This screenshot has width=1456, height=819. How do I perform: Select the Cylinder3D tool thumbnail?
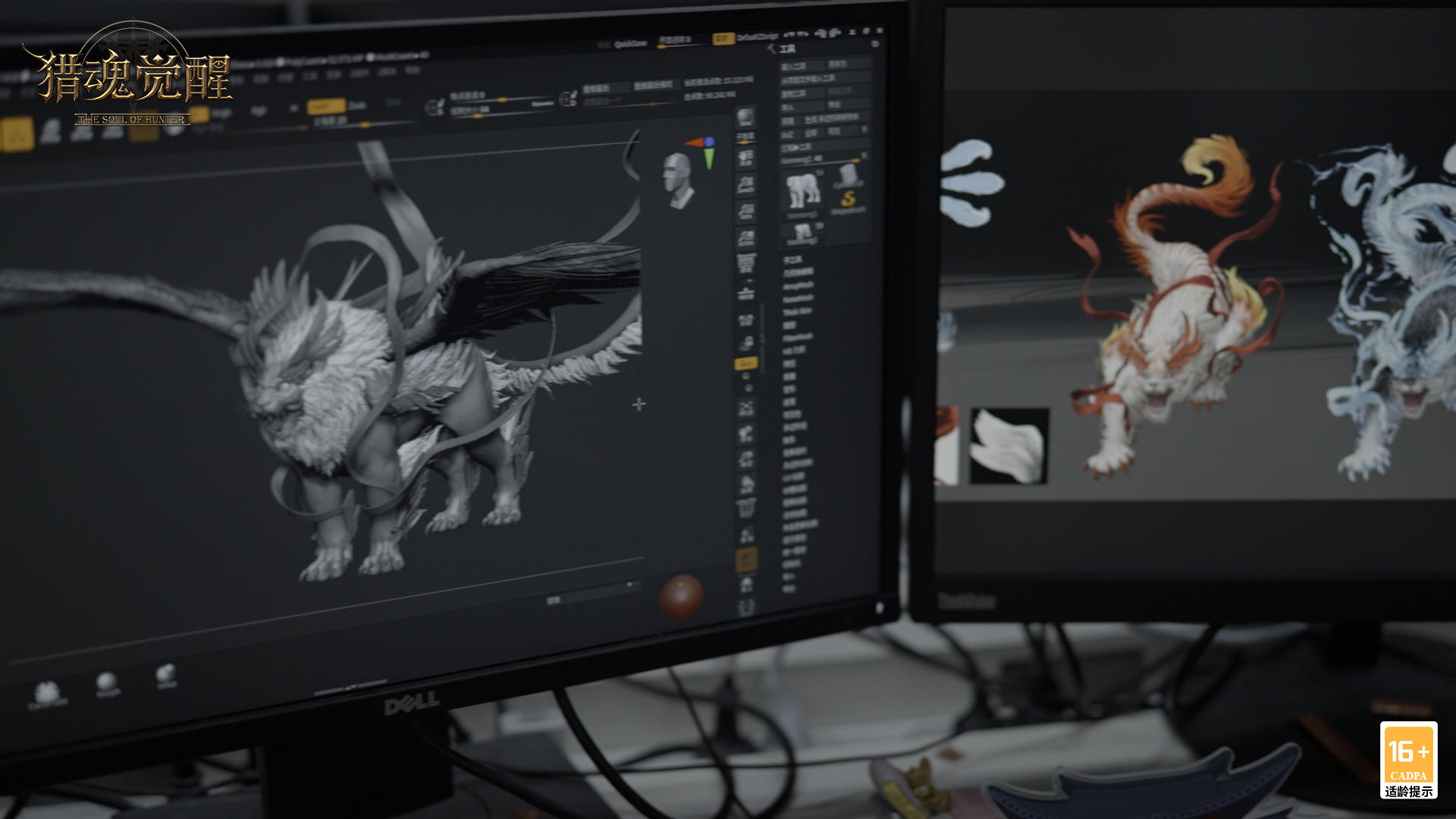point(848,176)
